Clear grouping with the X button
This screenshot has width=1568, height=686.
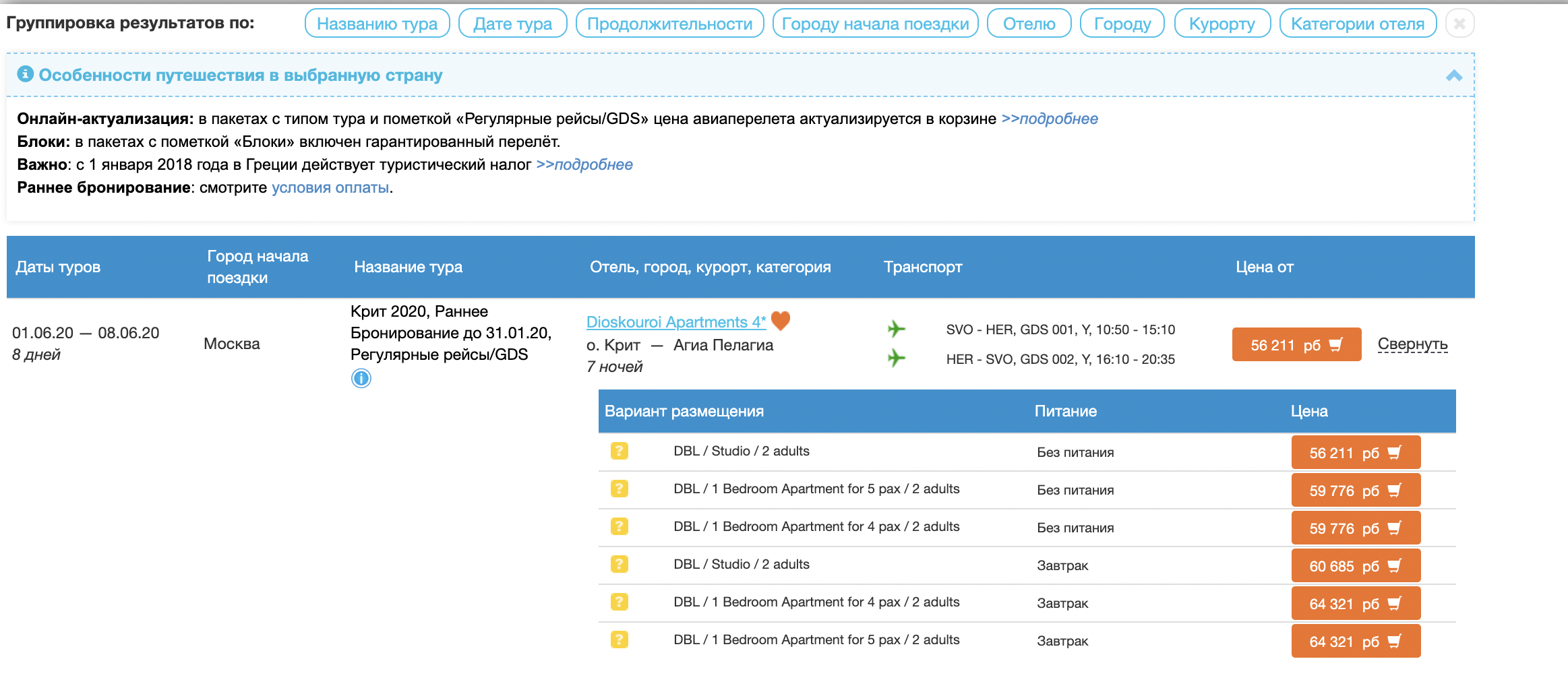[1459, 24]
